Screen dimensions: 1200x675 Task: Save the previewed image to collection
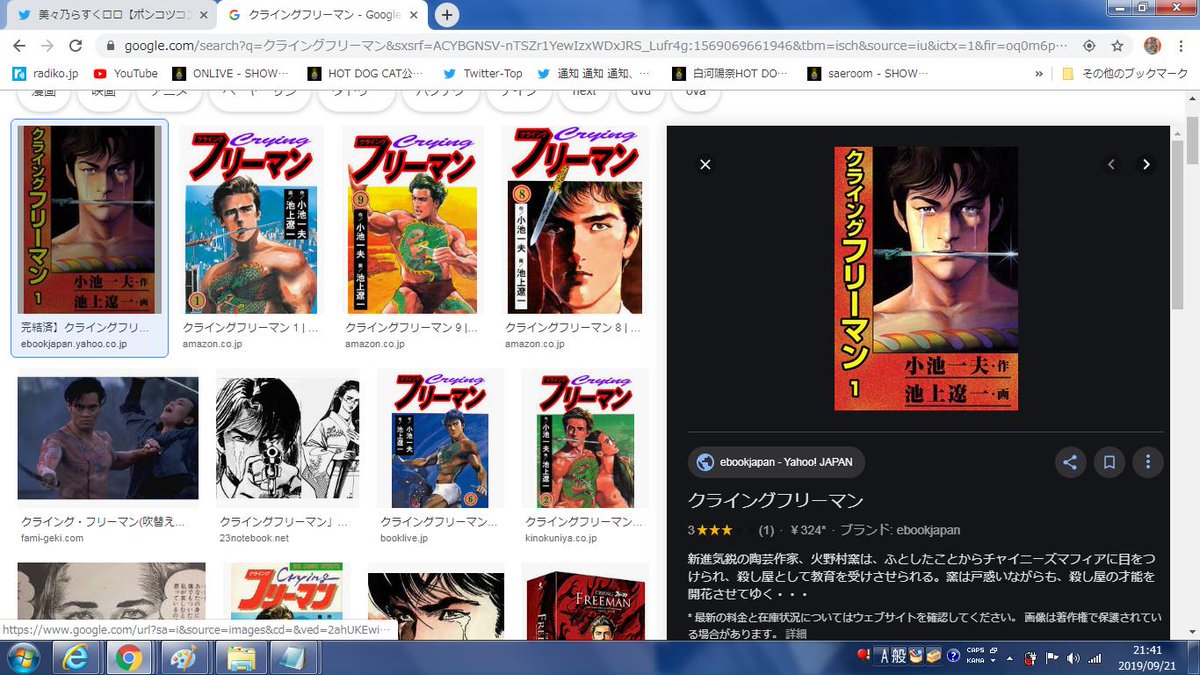(x=1109, y=462)
